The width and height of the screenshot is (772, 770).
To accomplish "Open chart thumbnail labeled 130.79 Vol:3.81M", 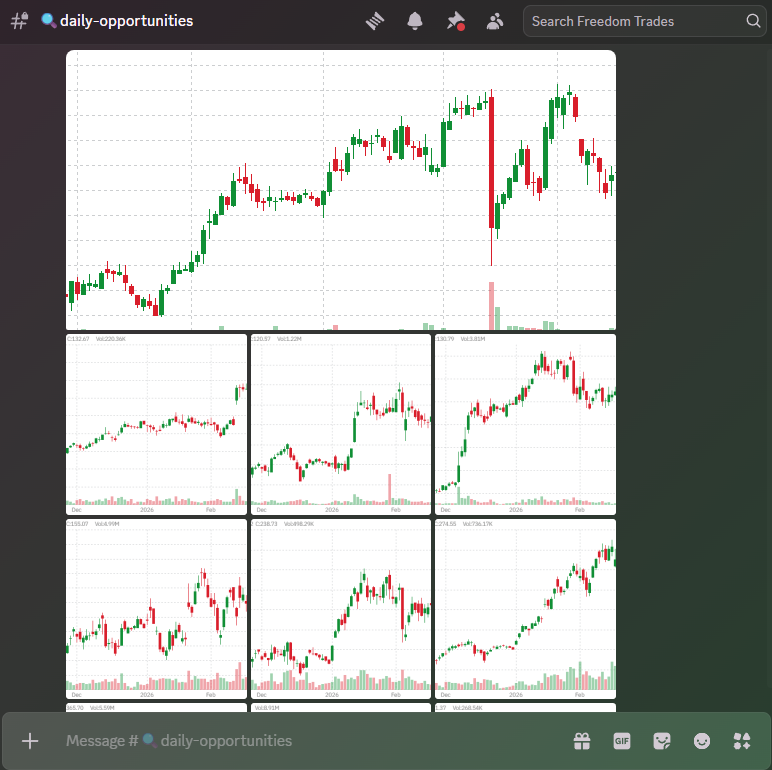I will (x=525, y=424).
